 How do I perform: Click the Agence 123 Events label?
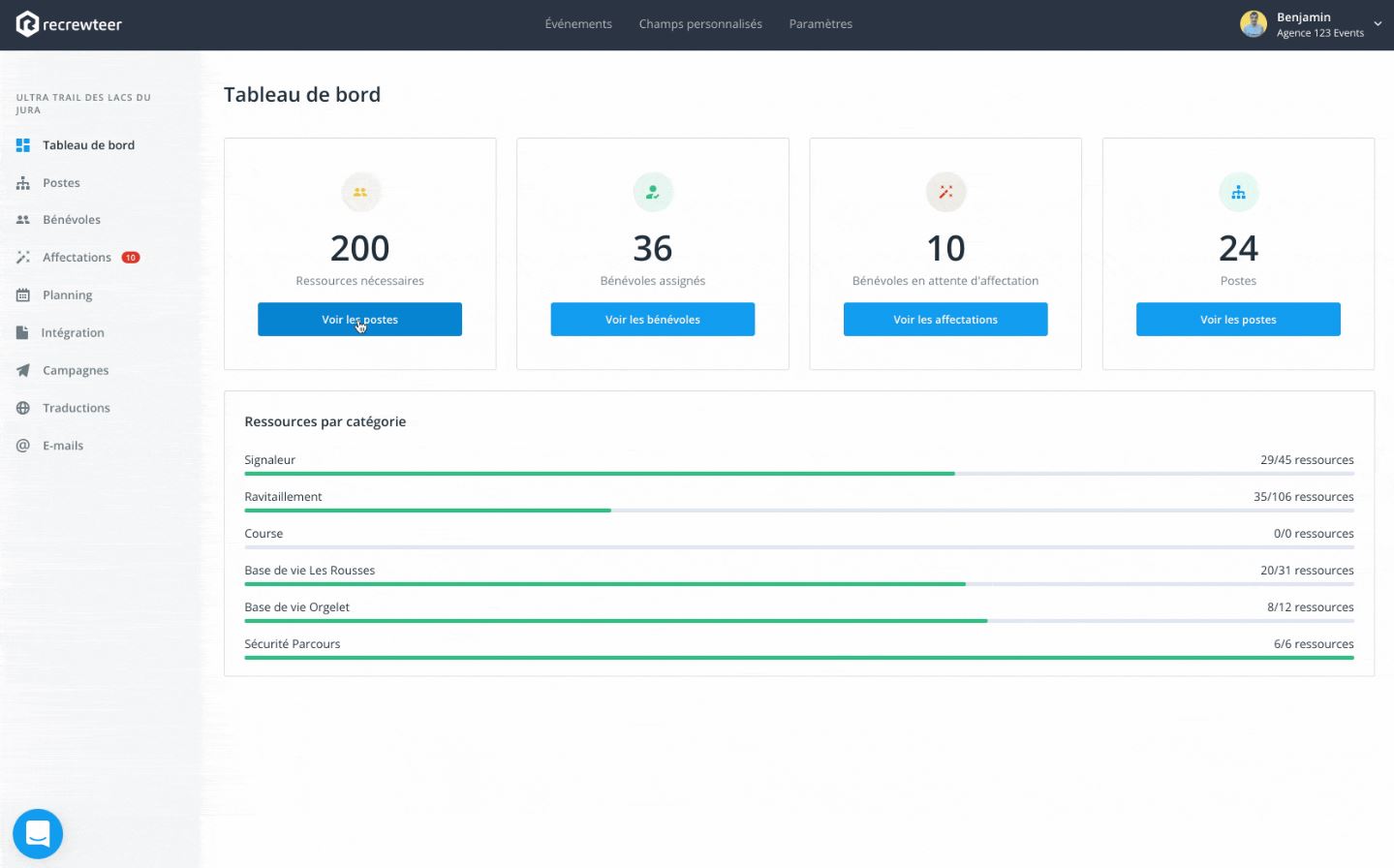coord(1319,33)
